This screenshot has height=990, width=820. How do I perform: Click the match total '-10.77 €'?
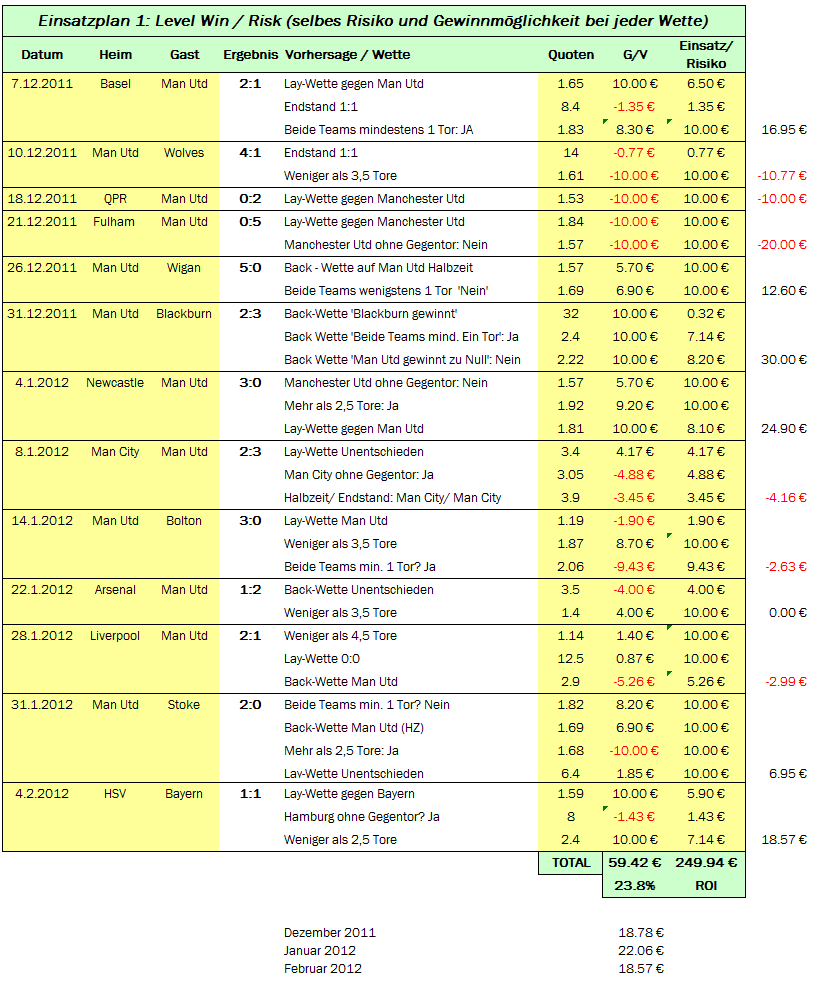coord(782,176)
